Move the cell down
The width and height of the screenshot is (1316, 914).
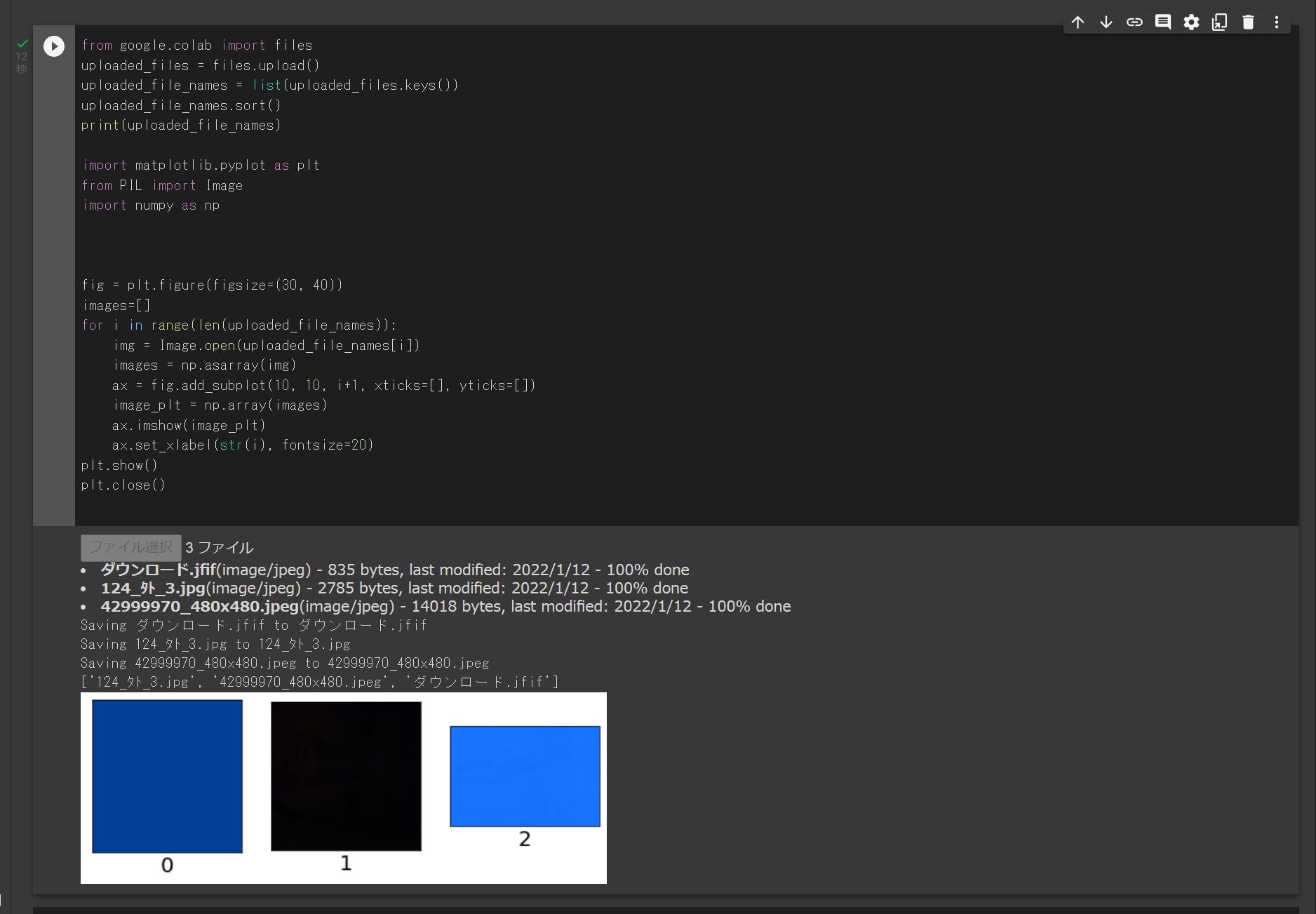pyautogui.click(x=1106, y=22)
